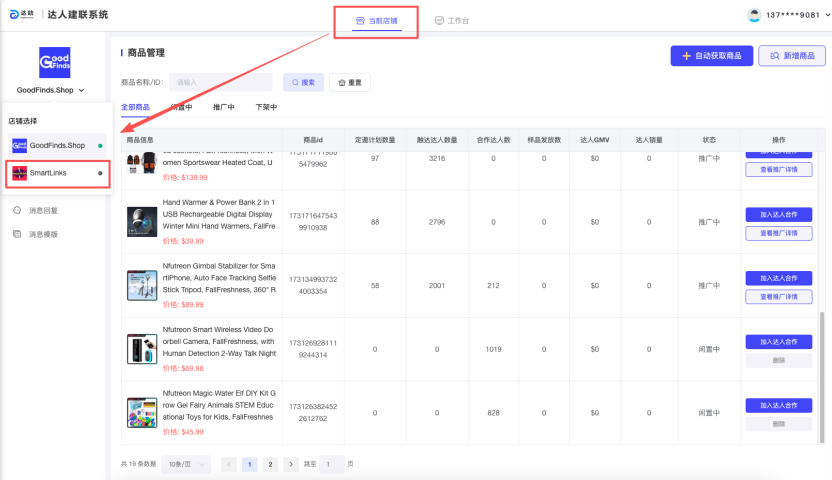832x480 pixels.
Task: Click the 商品名称/ID input field
Action: pos(220,82)
